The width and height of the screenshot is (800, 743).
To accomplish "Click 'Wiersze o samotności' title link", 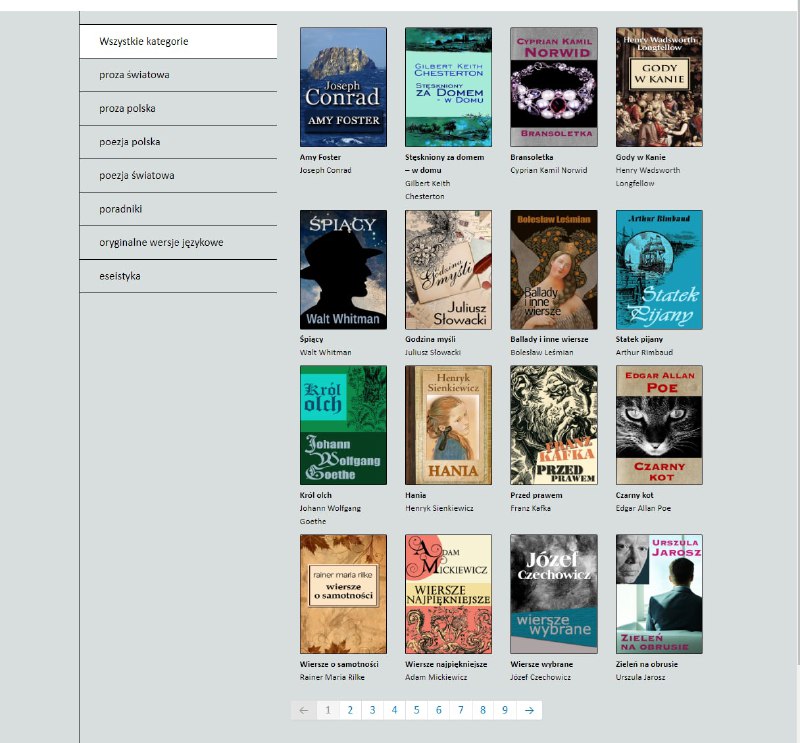I will click(x=339, y=664).
